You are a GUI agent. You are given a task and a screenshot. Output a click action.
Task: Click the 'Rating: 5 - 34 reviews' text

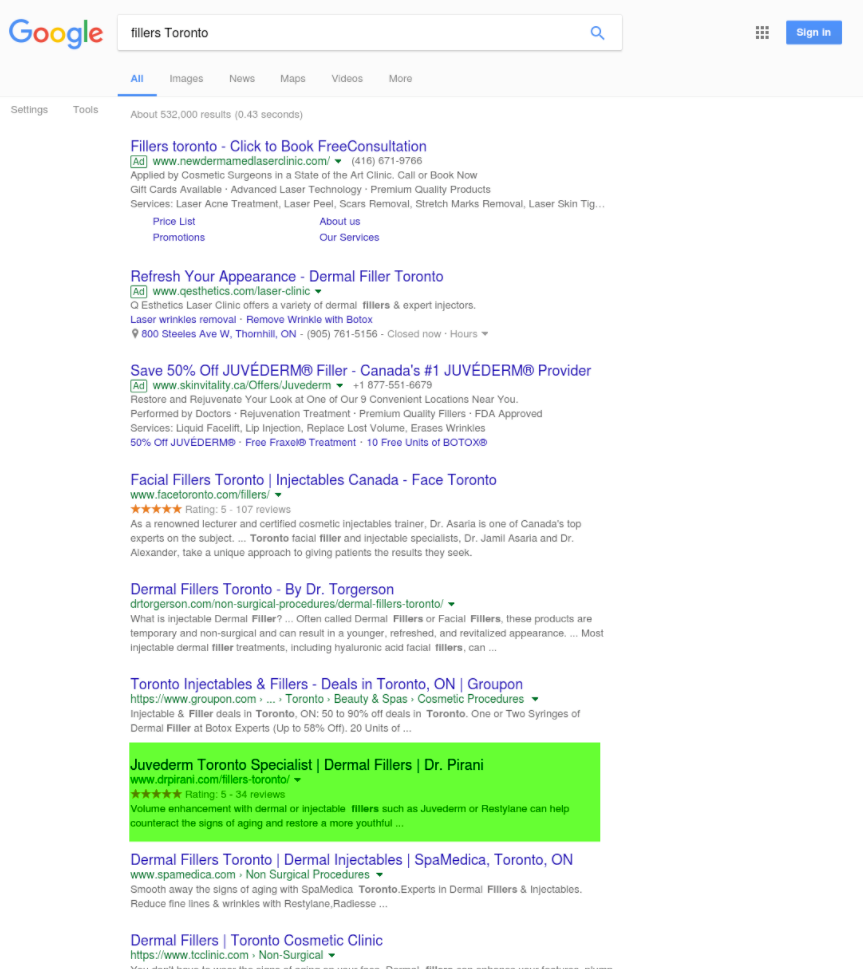coord(235,794)
